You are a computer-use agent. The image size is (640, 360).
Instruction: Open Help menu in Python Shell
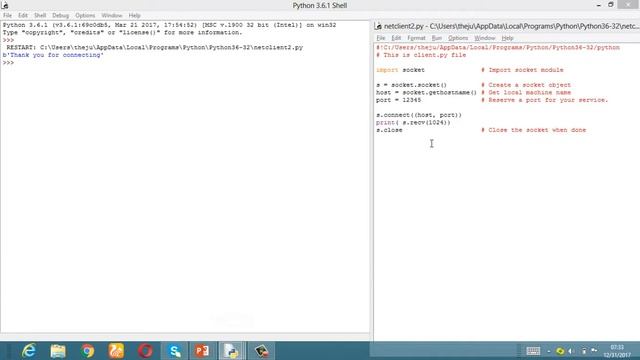pyautogui.click(x=134, y=16)
